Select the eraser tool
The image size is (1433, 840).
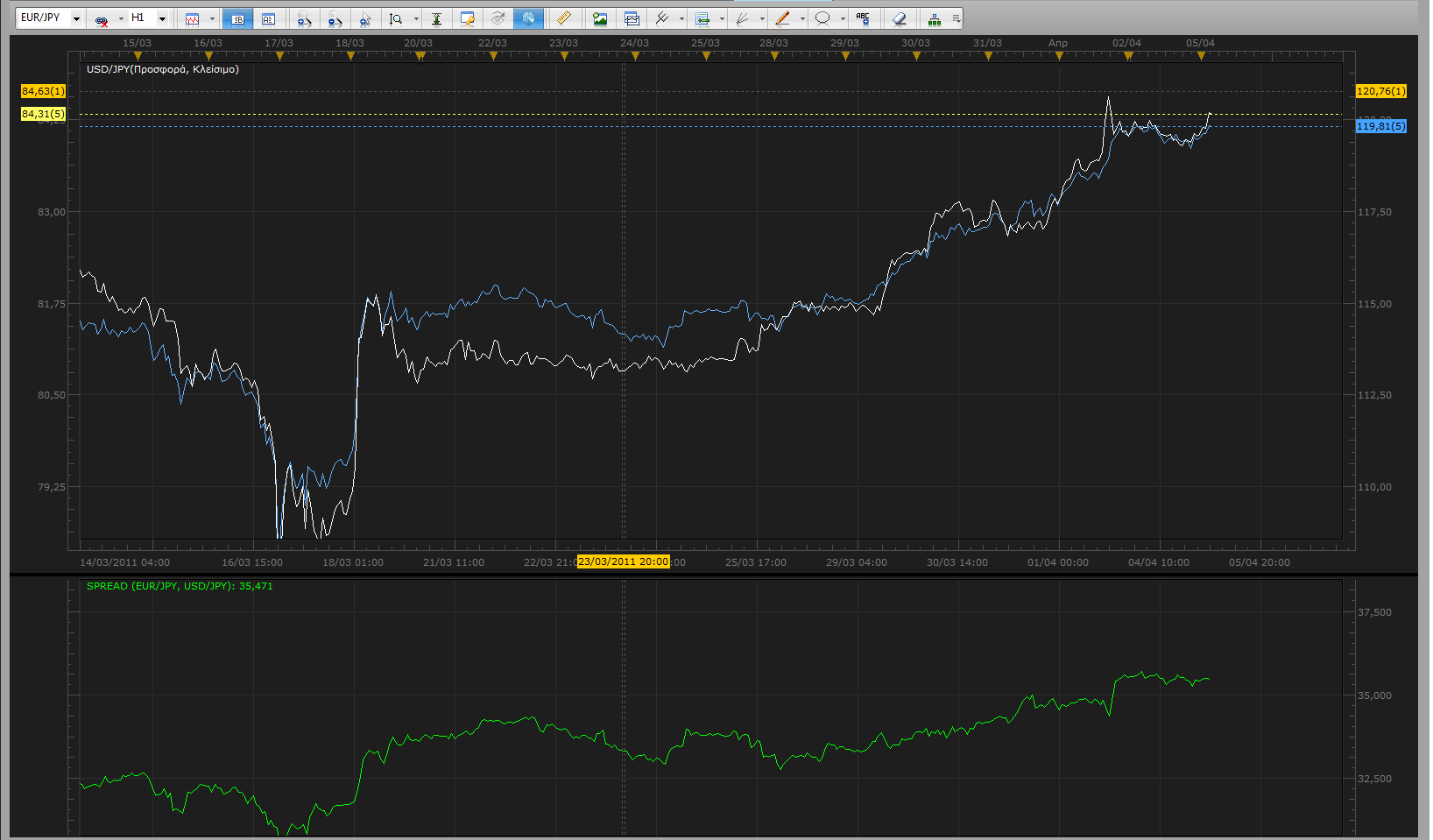(x=900, y=18)
